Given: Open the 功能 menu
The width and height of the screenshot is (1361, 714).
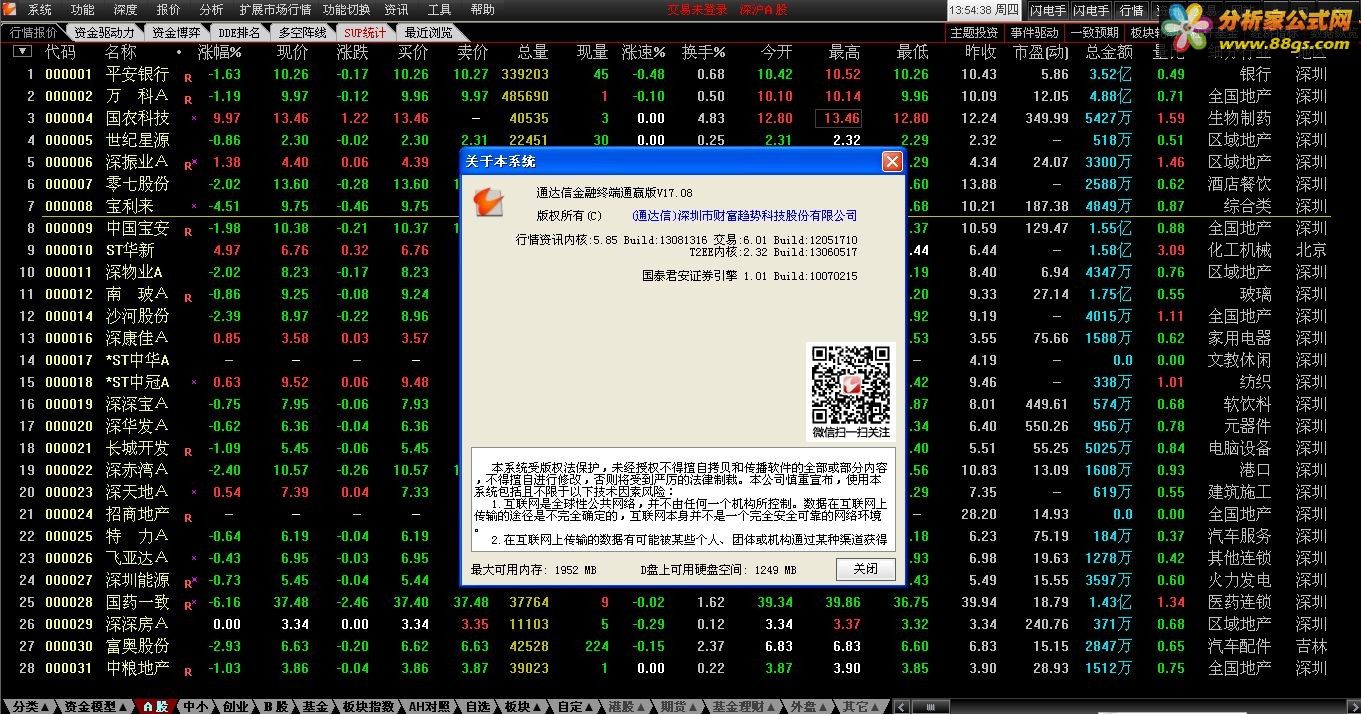Looking at the screenshot, I should coord(83,9).
